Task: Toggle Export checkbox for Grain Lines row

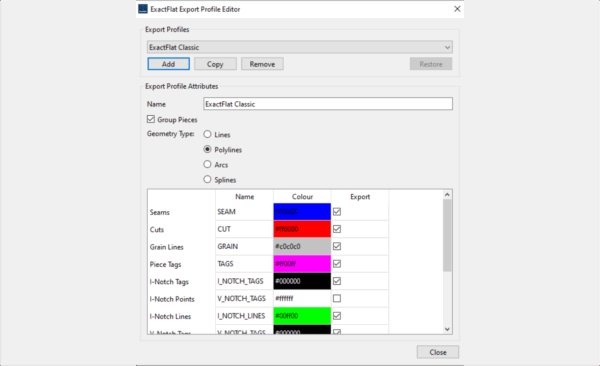Action: click(x=337, y=246)
